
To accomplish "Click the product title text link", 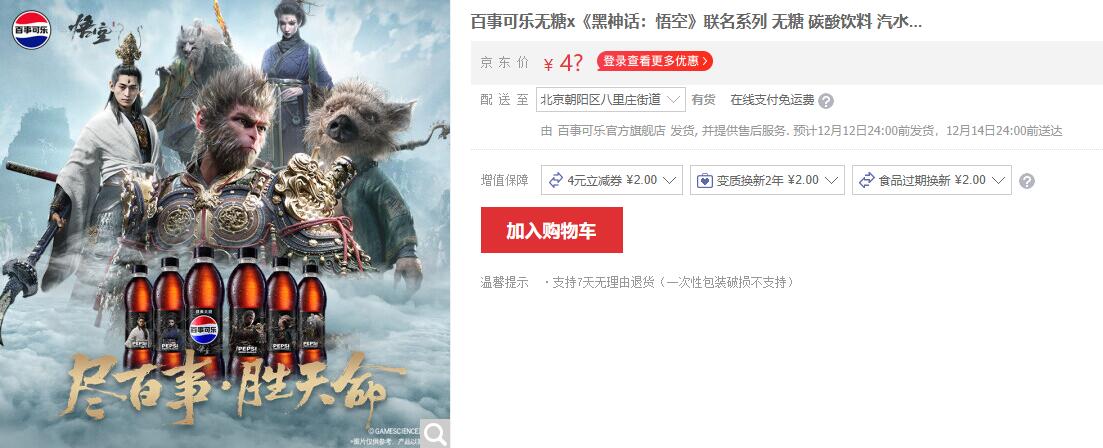I will (696, 22).
